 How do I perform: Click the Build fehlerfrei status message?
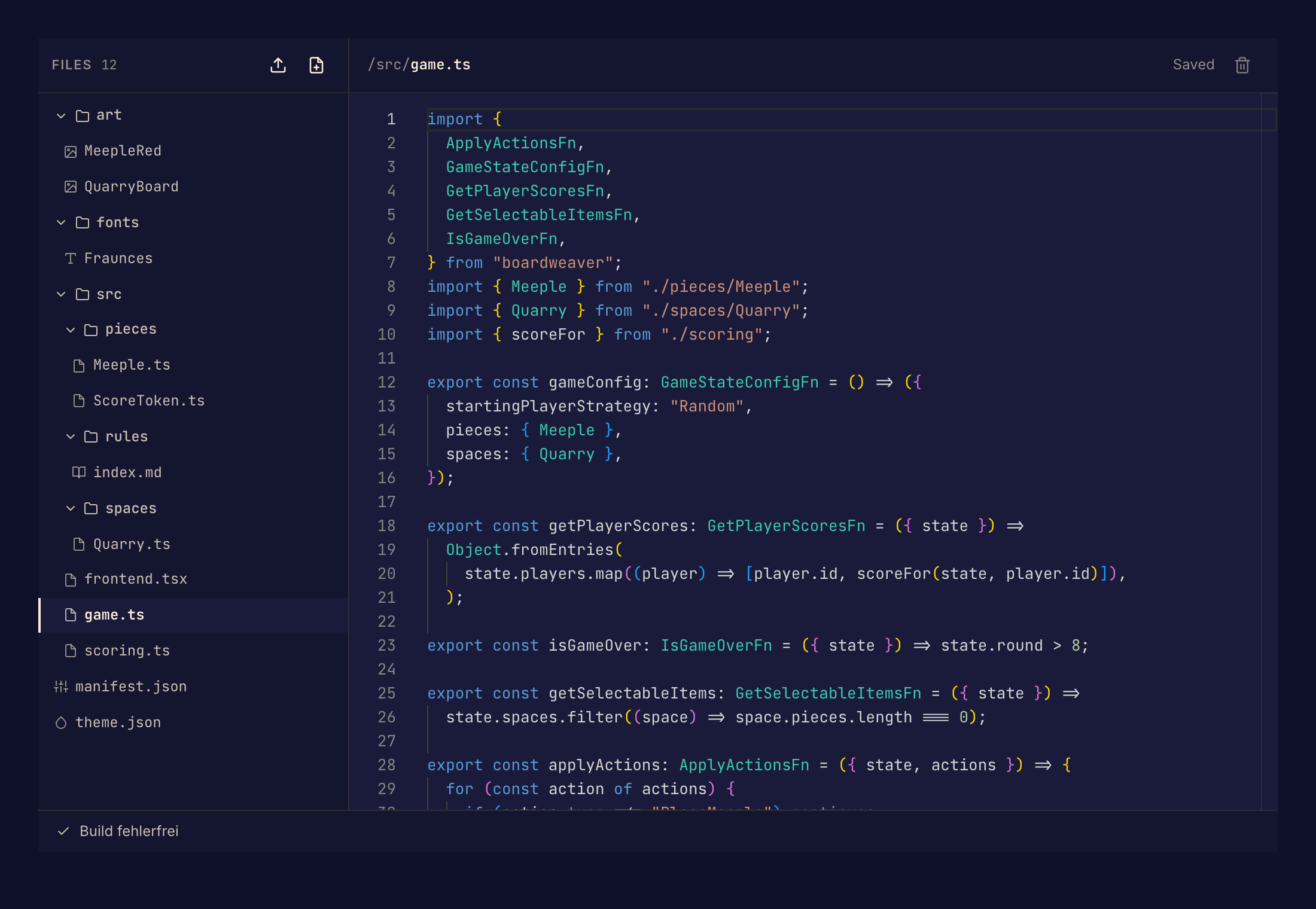click(129, 831)
